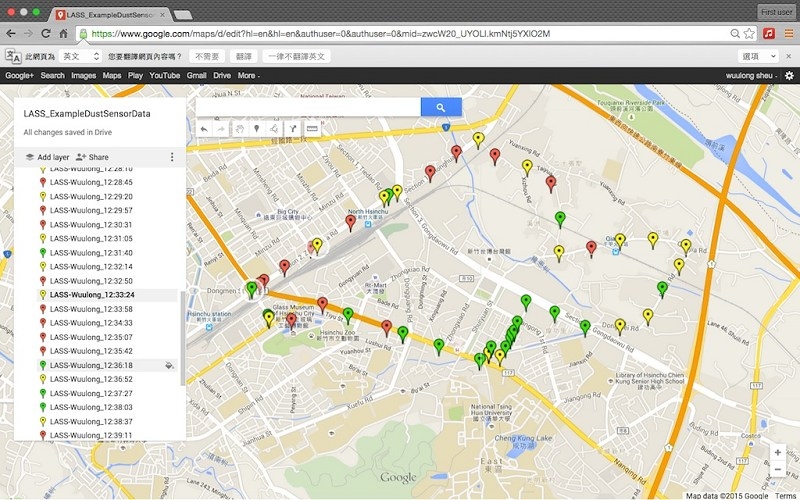Zoom in with the map plus button
Screen dimensions: 800x500
(x=777, y=452)
